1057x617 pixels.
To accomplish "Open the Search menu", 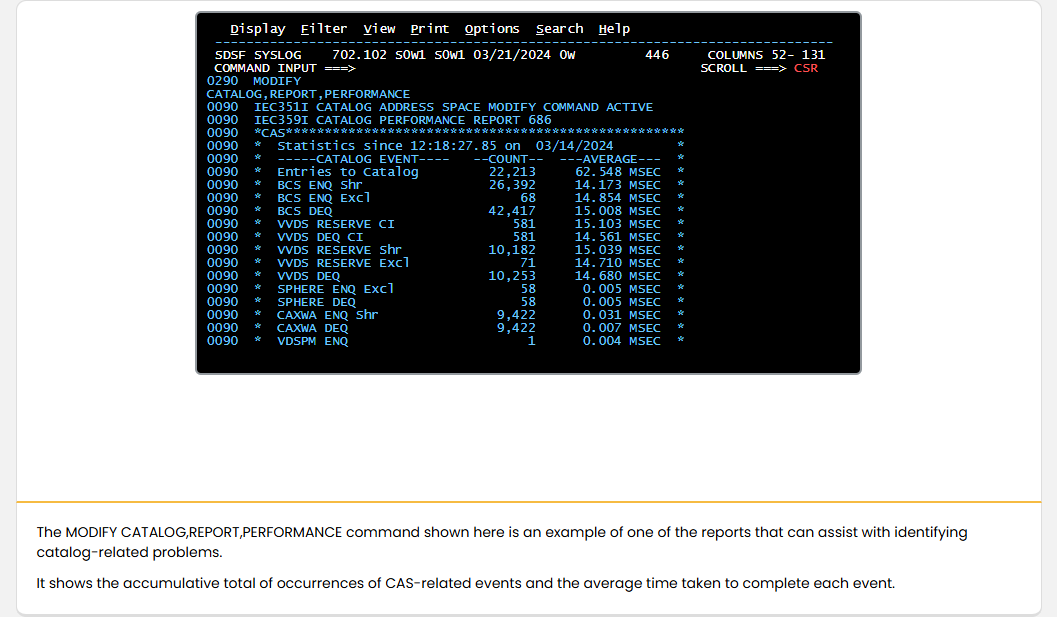I will 560,29.
